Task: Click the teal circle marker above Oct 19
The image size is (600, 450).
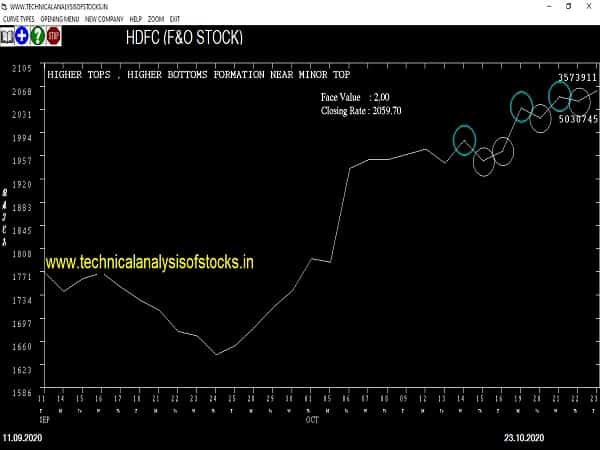Action: [x=521, y=106]
